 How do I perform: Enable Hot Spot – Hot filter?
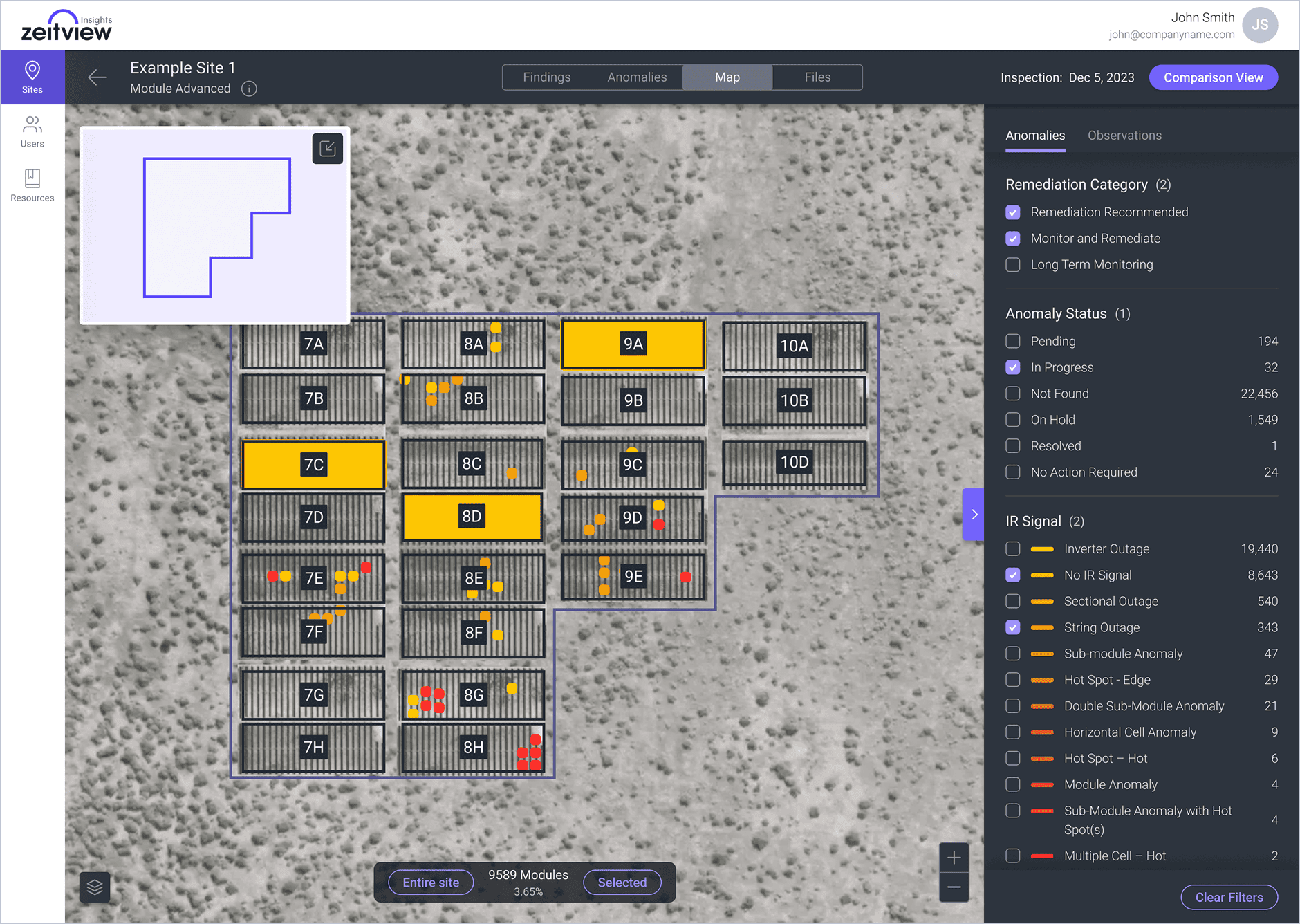click(1013, 759)
